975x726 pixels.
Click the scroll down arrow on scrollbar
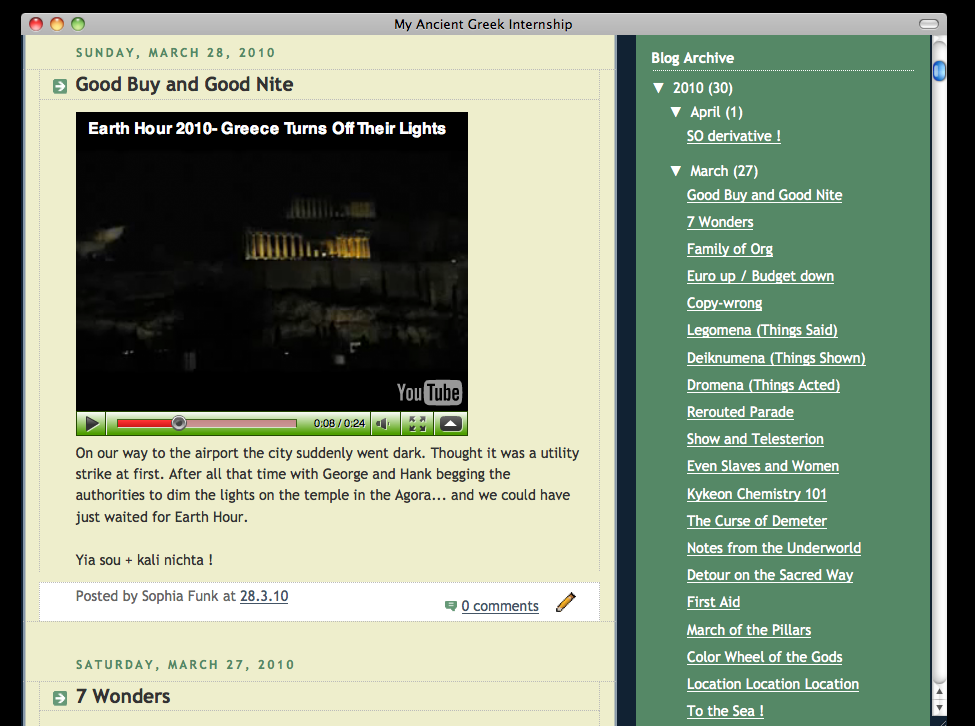click(x=939, y=706)
